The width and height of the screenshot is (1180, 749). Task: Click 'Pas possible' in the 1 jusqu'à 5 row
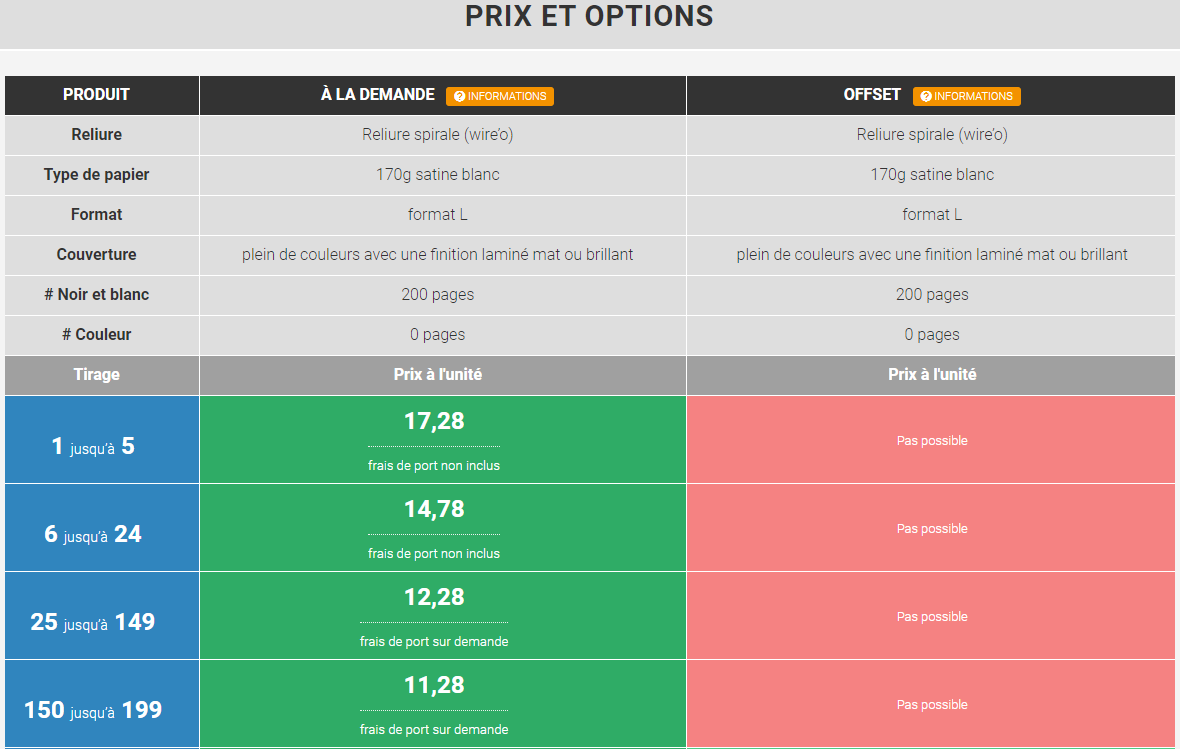(x=932, y=441)
